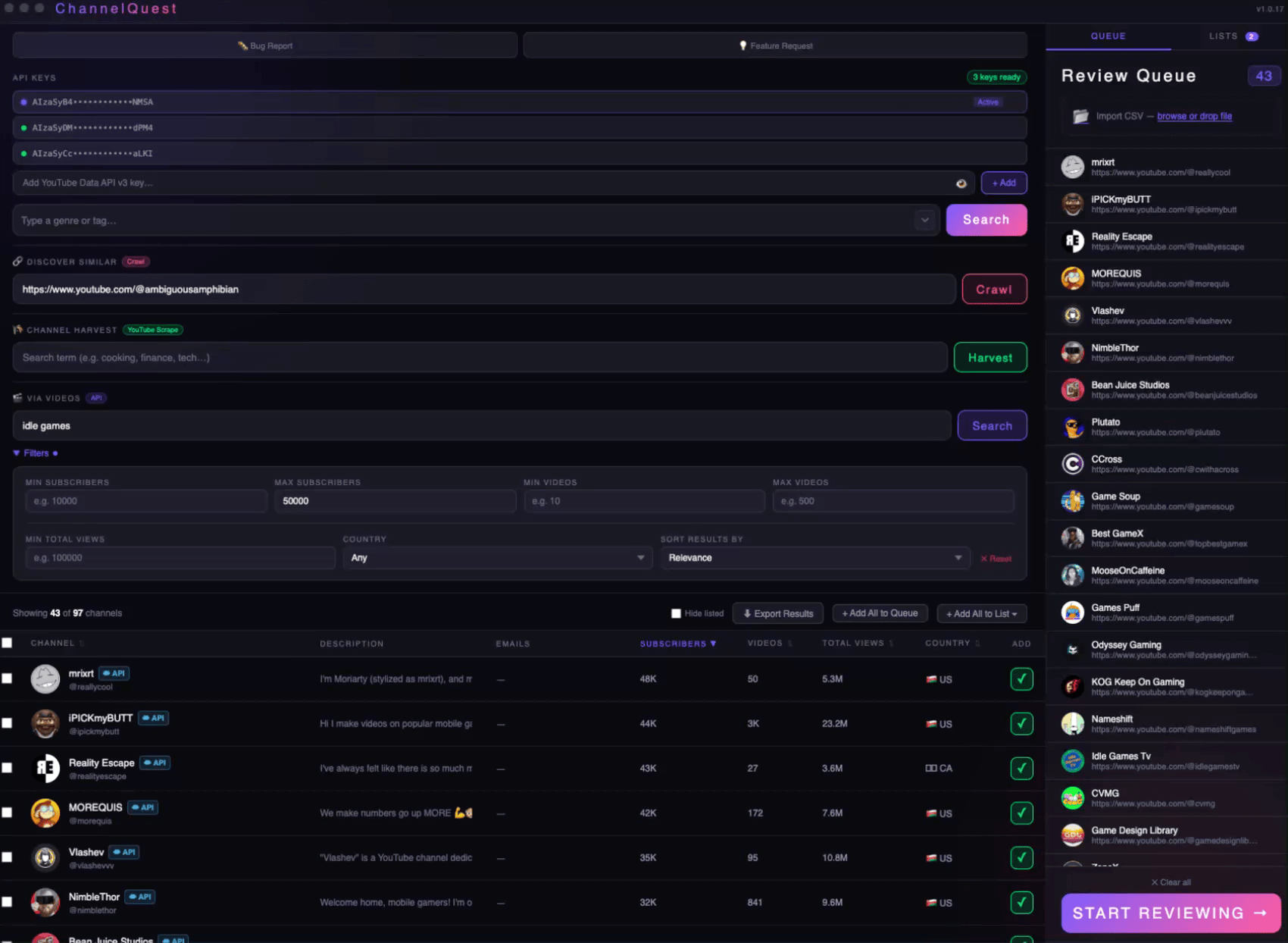Select the MOREQUIS row checkbox
The image size is (1288, 943).
[7, 813]
